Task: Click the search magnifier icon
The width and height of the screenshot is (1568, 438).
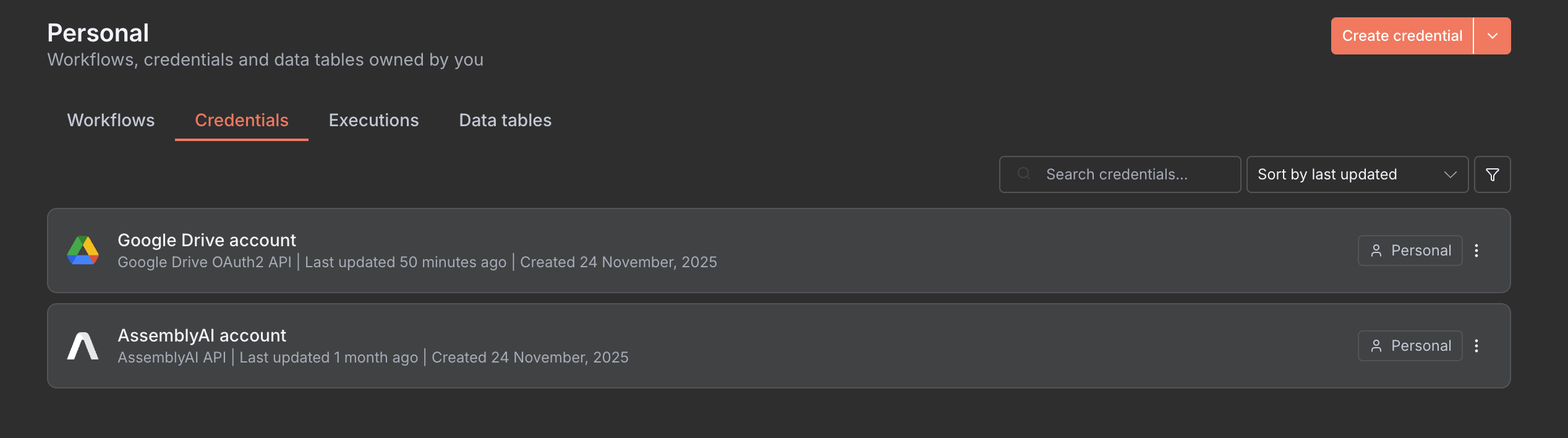Action: pyautogui.click(x=1024, y=174)
